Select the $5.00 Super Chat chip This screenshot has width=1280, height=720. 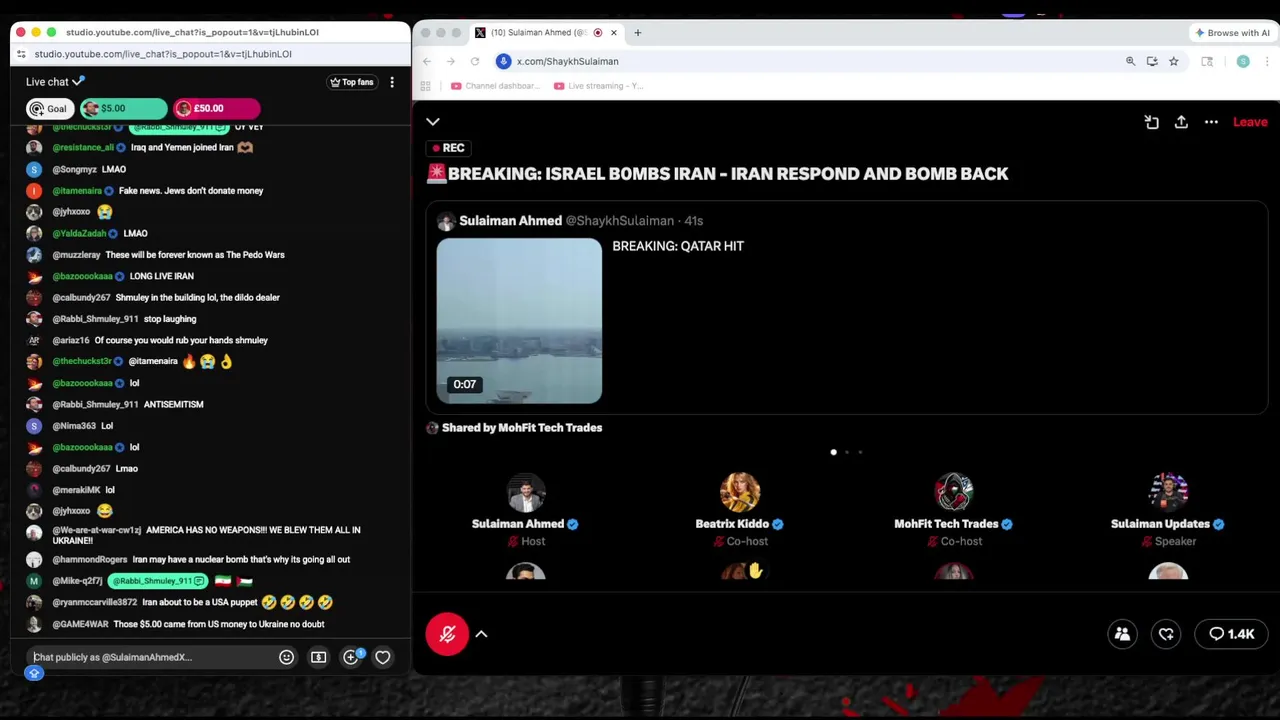tap(123, 108)
